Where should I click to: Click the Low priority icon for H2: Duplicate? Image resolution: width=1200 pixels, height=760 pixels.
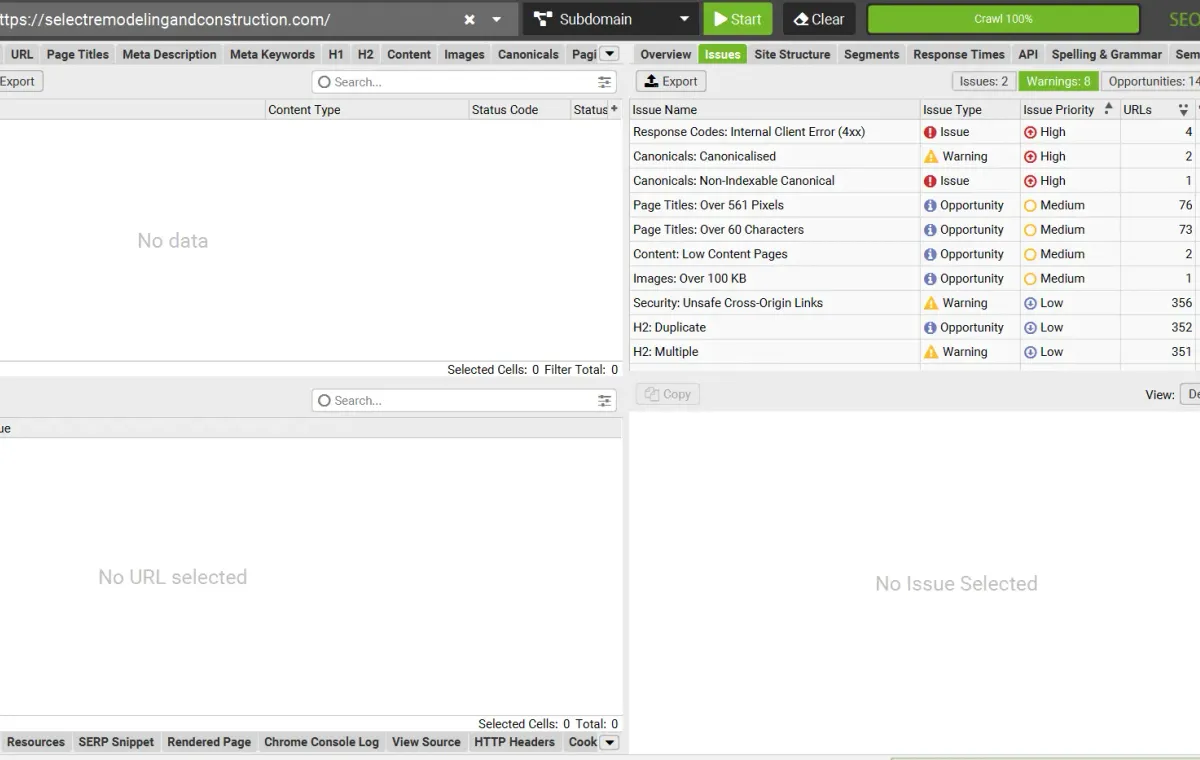pyautogui.click(x=1030, y=327)
